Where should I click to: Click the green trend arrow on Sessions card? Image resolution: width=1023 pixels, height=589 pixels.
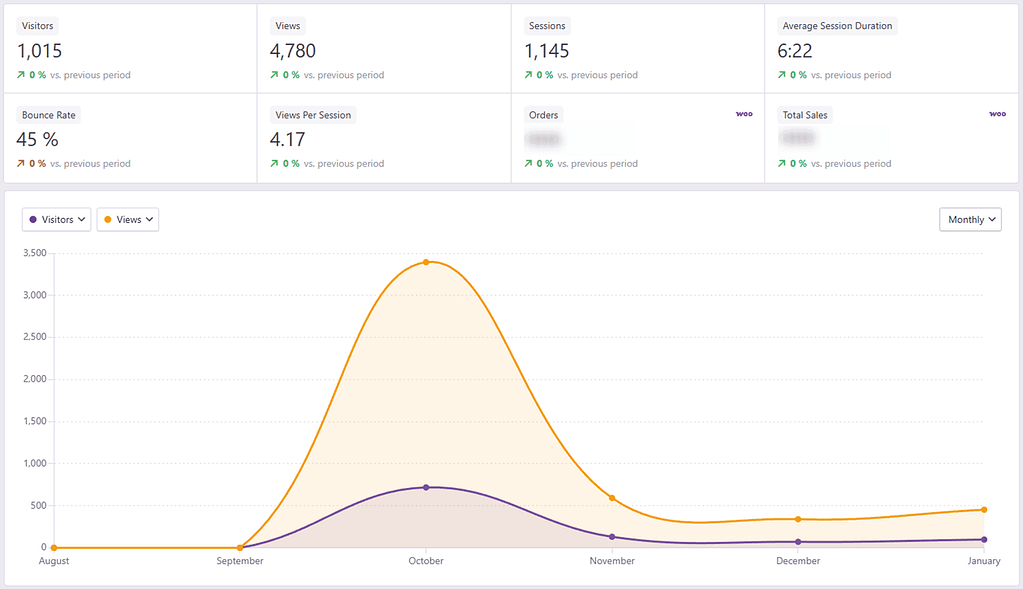click(527, 74)
